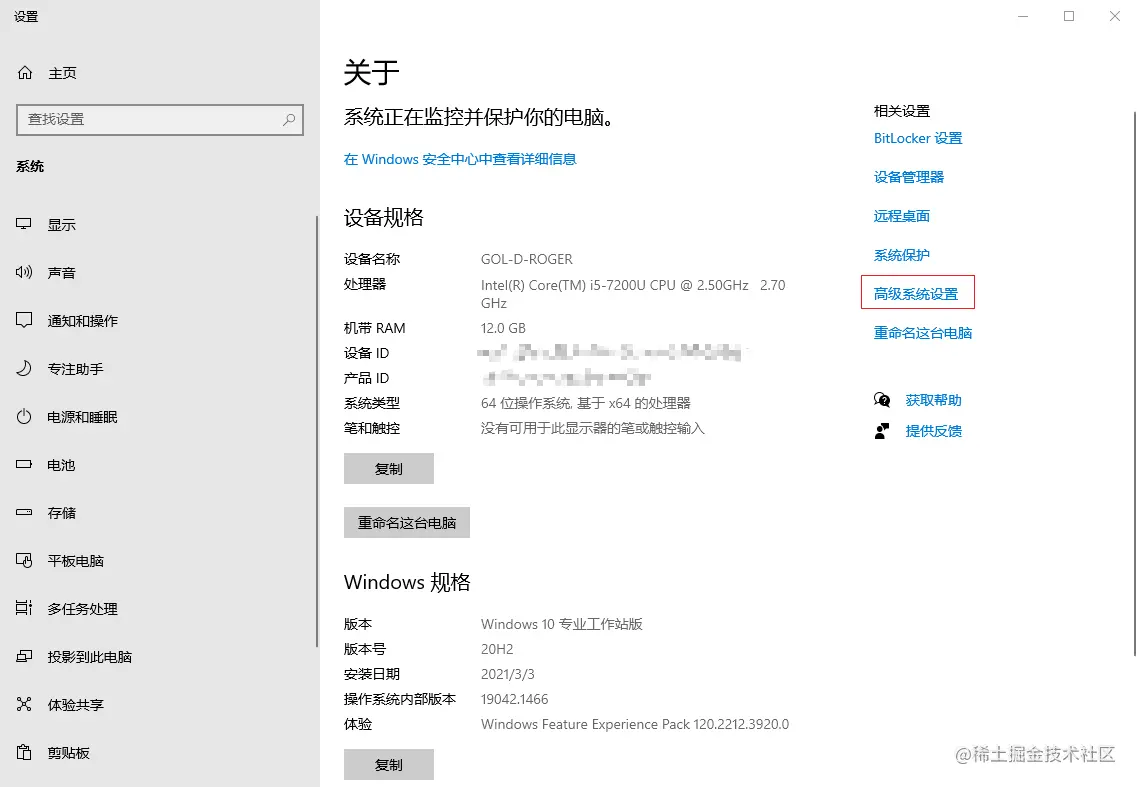Open 高级系统设置 link

[x=917, y=293]
